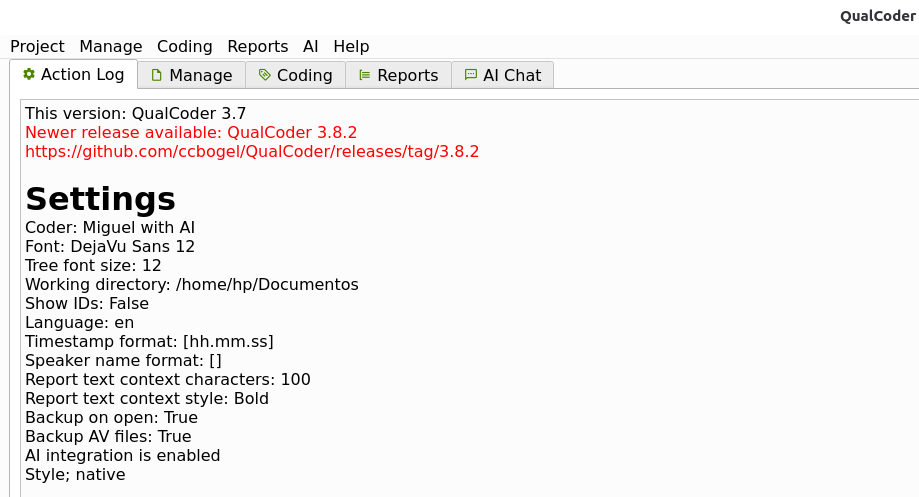Click the 'Newer release available' notice text
The width and height of the screenshot is (919, 497).
pos(191,133)
